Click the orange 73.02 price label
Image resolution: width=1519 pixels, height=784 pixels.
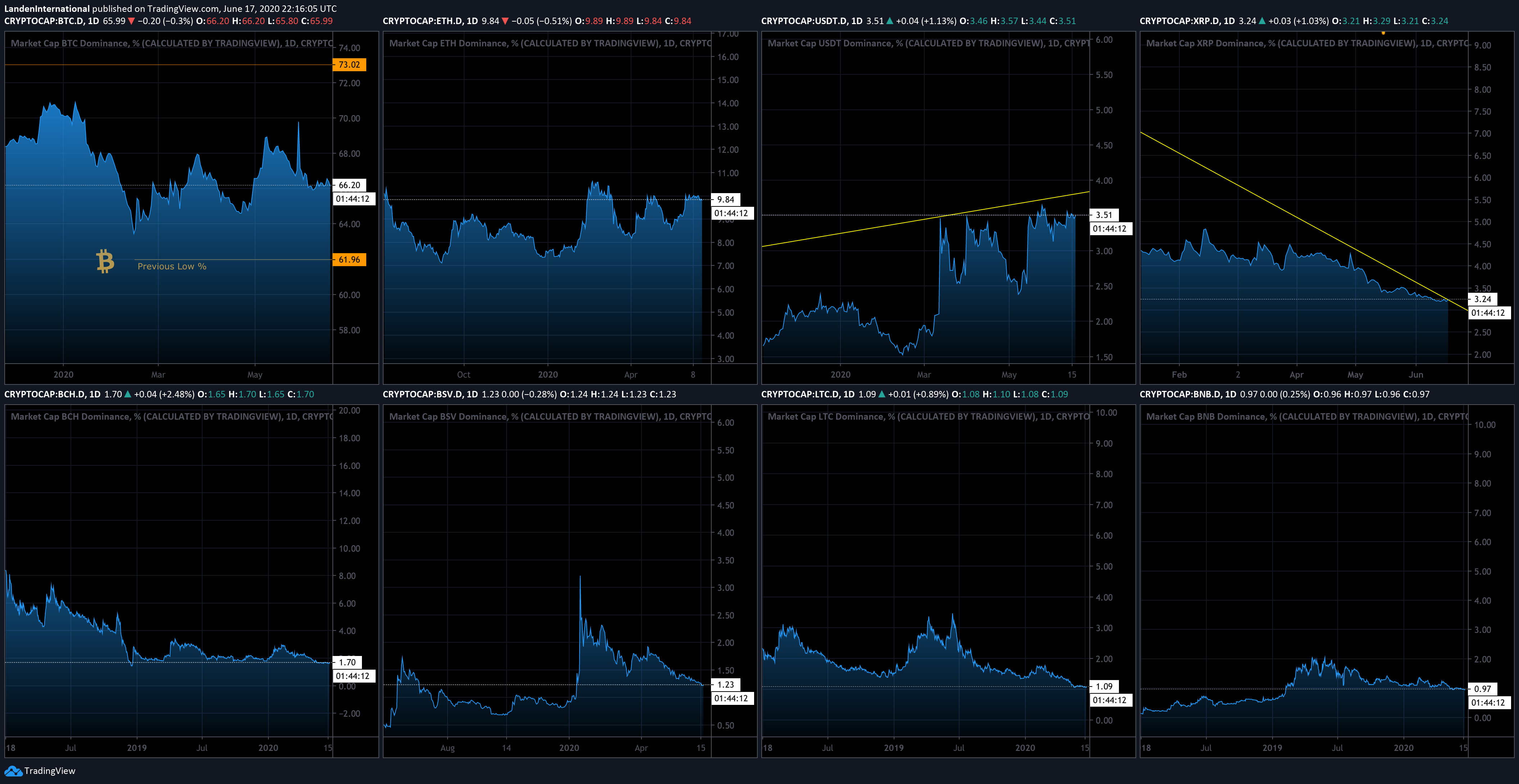[349, 65]
